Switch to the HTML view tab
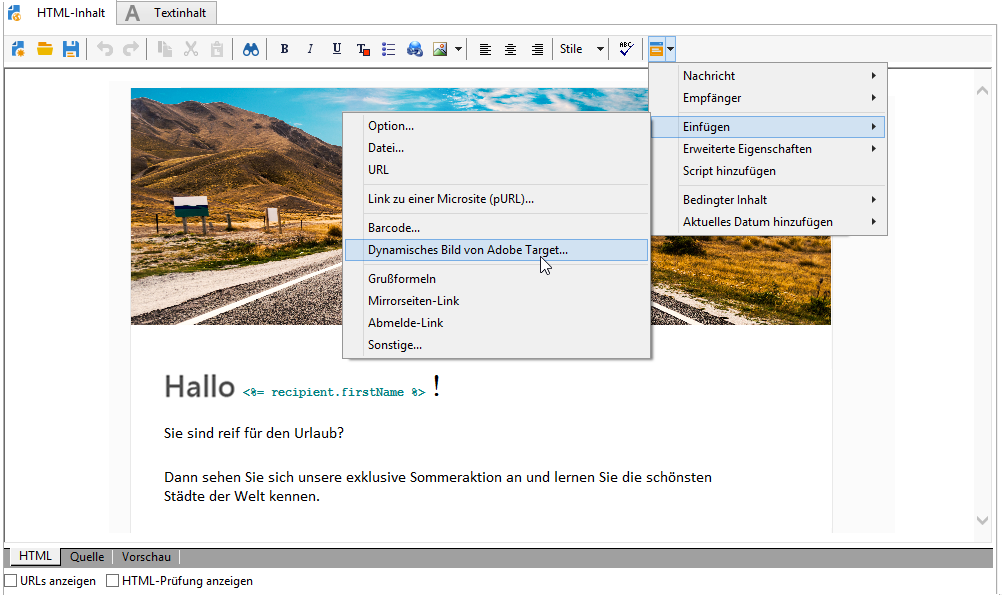The width and height of the screenshot is (1008, 595). click(x=35, y=556)
